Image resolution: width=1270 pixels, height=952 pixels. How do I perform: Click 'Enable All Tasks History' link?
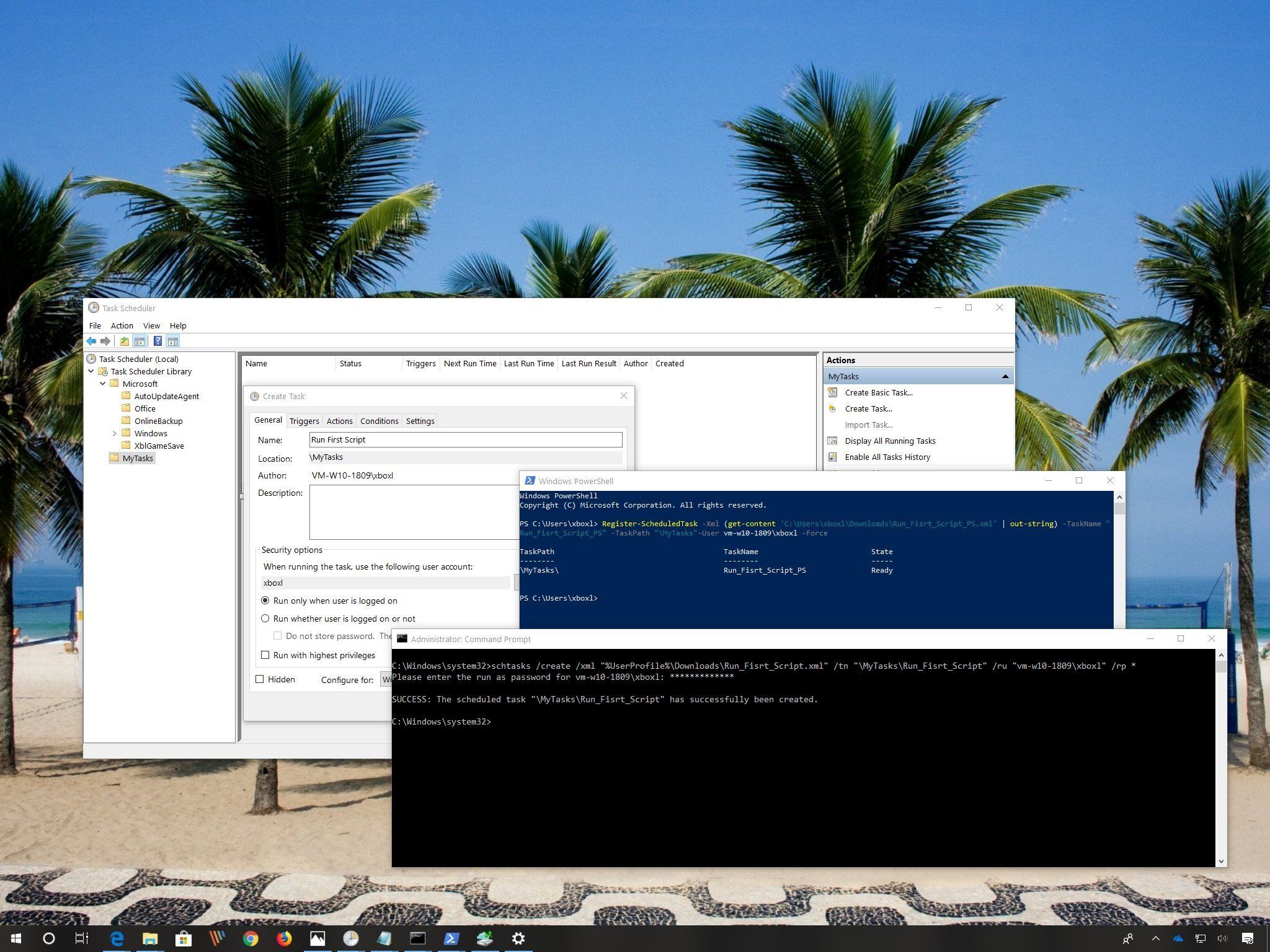tap(887, 457)
